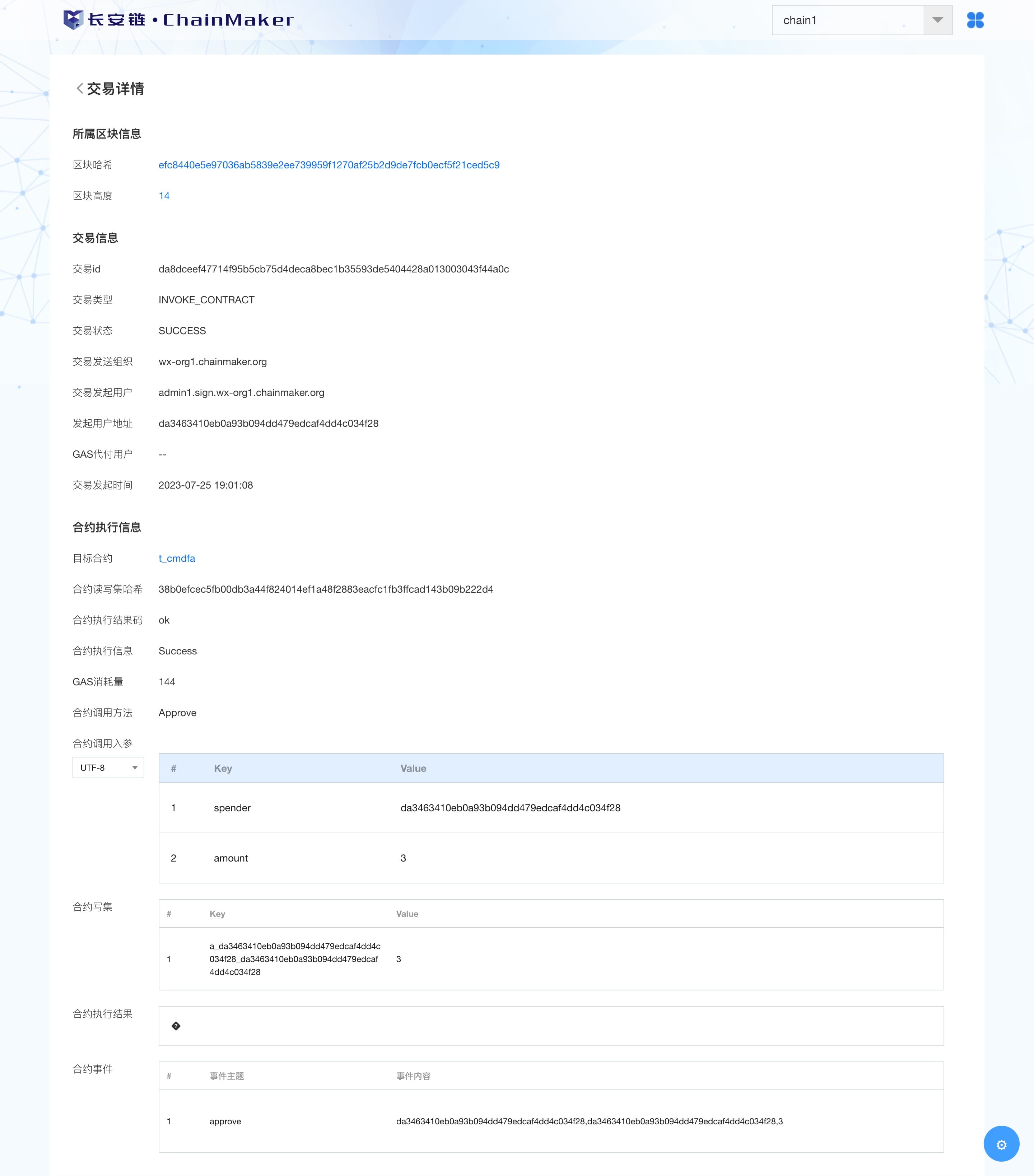Click the 交易详情 page title
This screenshot has width=1034, height=1176.
pos(115,89)
